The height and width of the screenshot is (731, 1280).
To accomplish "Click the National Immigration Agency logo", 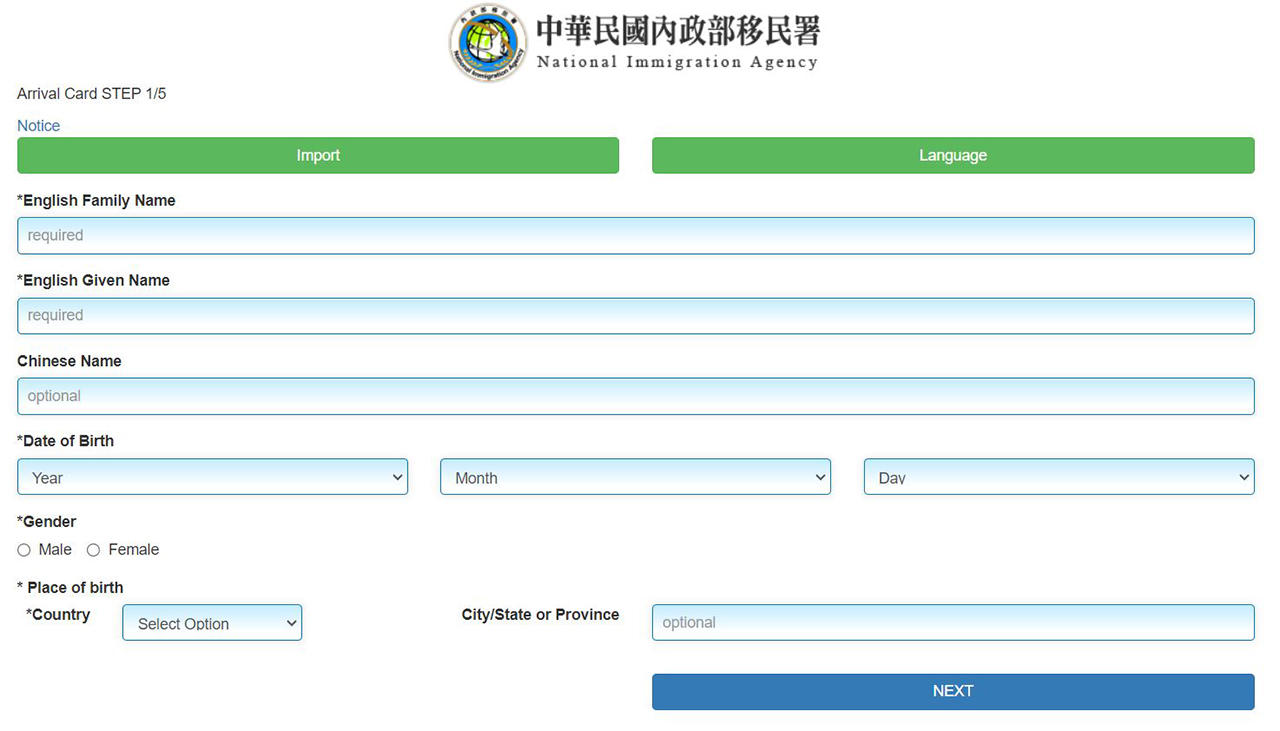I will coord(488,43).
